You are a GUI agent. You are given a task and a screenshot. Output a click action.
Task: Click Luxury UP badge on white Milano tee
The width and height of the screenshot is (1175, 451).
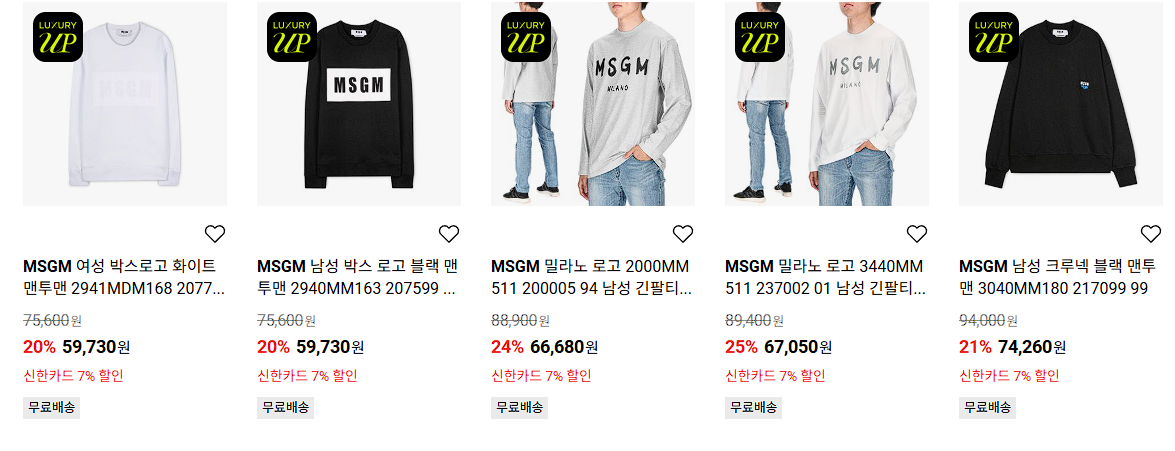tap(759, 37)
